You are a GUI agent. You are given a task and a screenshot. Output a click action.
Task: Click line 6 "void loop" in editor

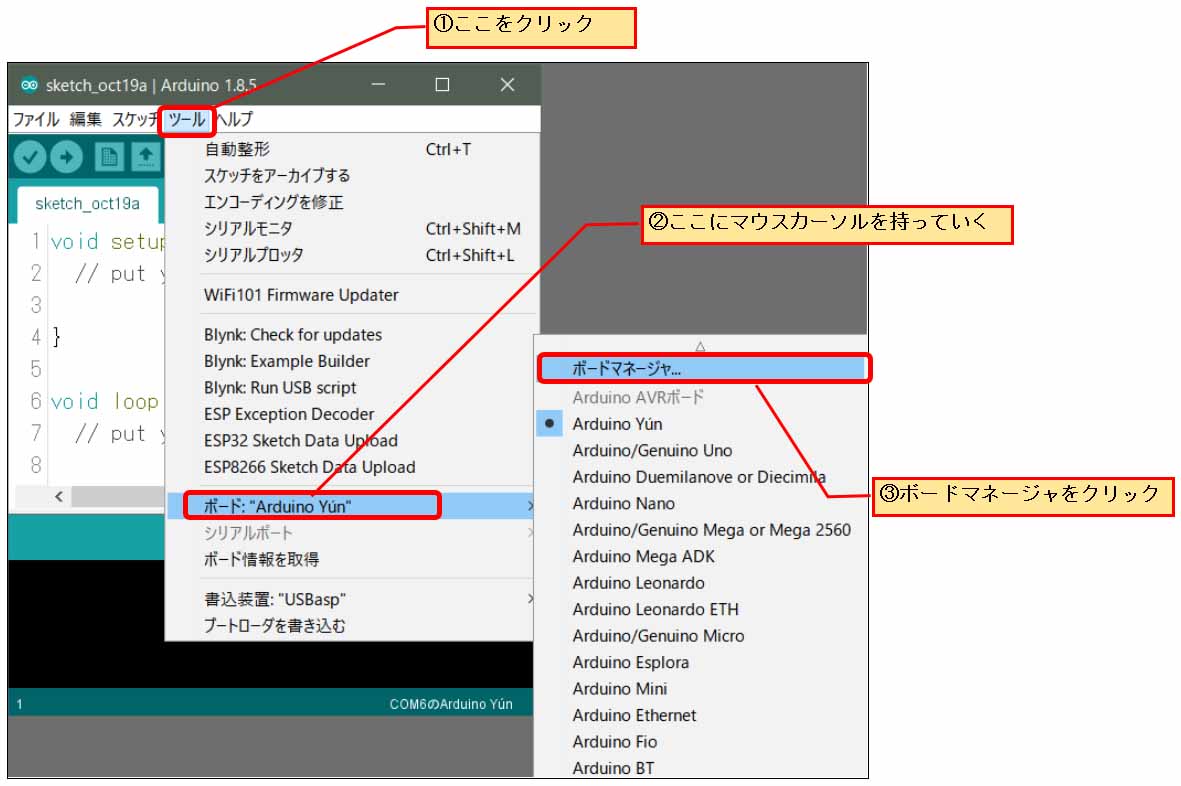[105, 401]
